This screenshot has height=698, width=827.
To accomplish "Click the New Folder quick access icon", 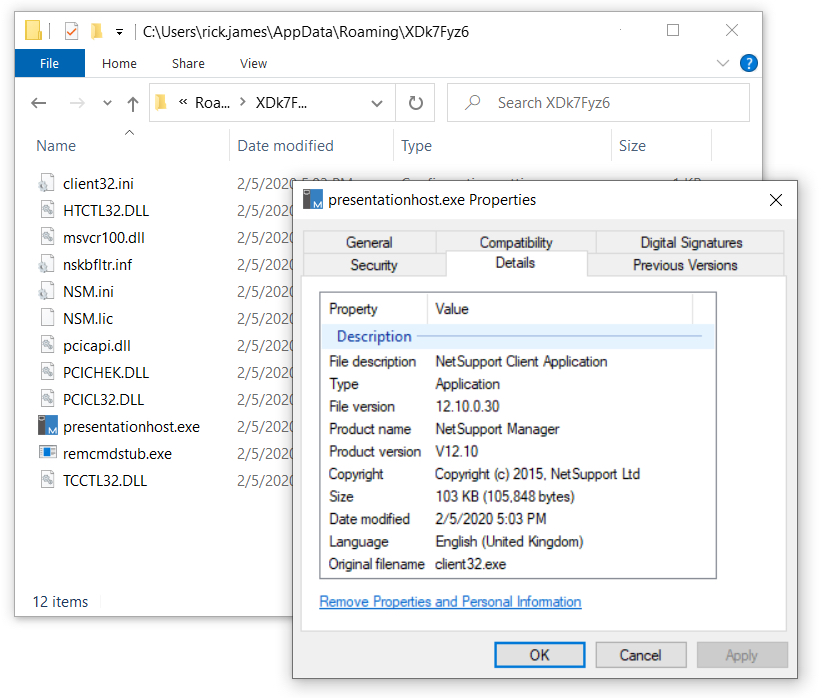I will tap(96, 31).
